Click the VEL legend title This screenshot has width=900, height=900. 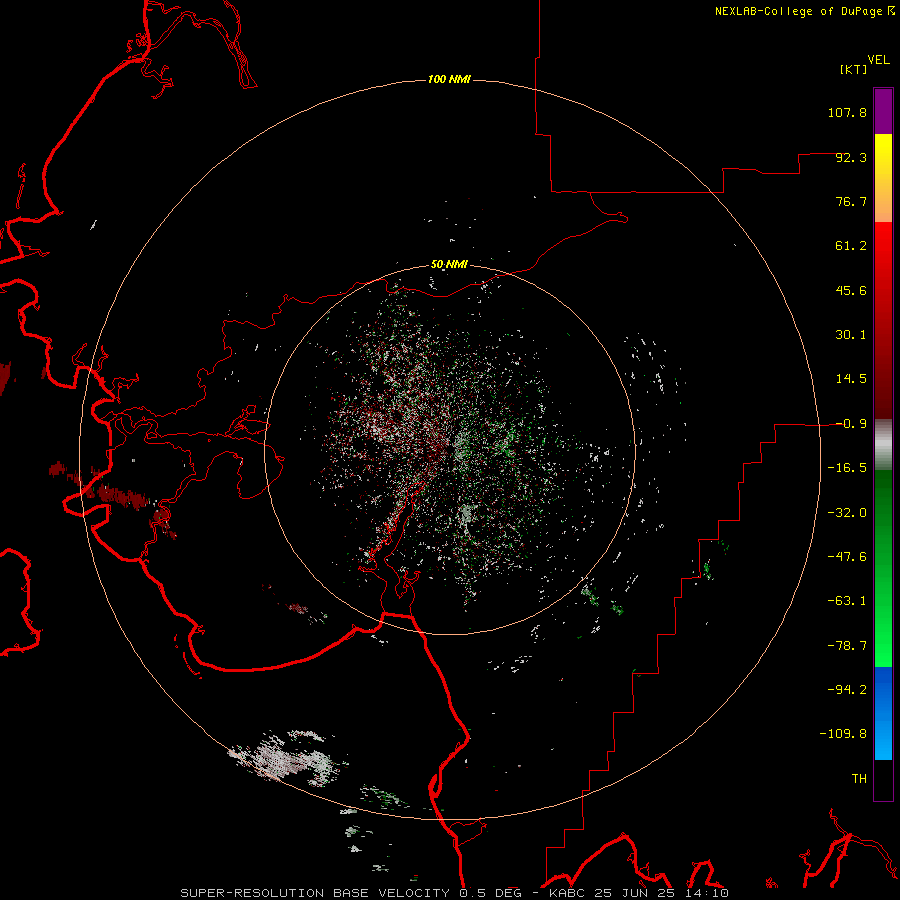click(x=878, y=60)
